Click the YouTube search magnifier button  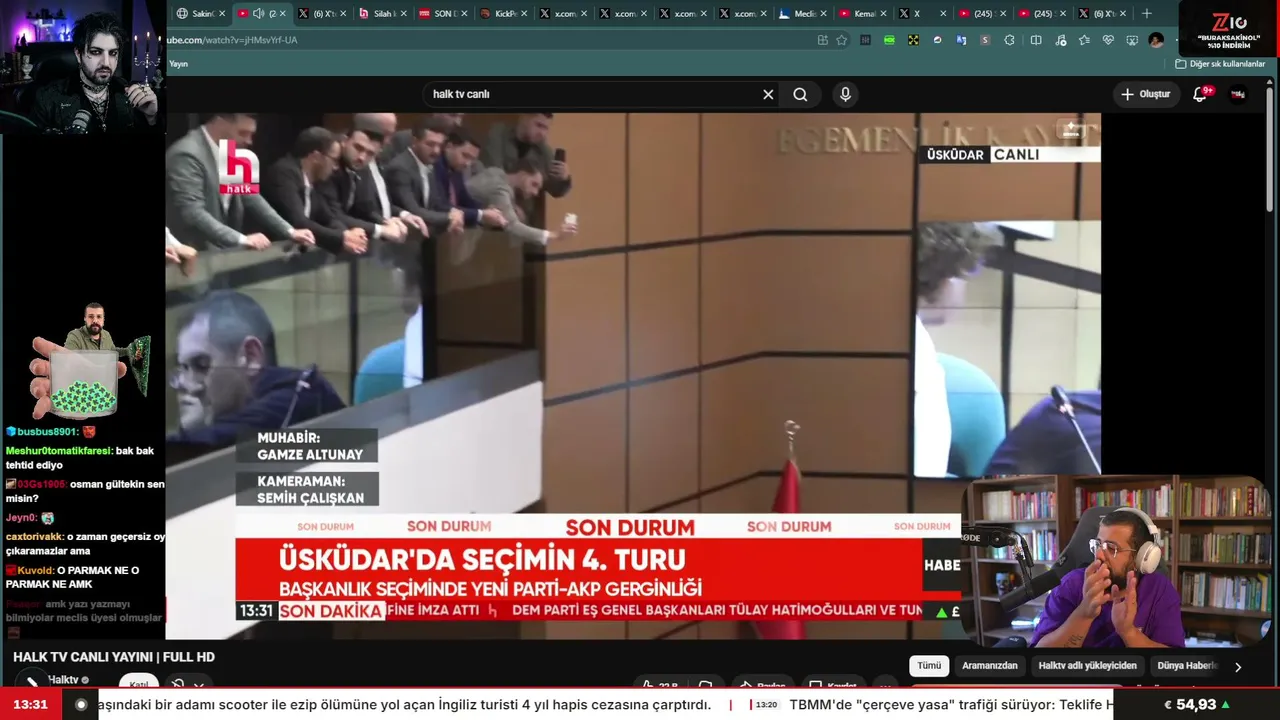tap(800, 94)
